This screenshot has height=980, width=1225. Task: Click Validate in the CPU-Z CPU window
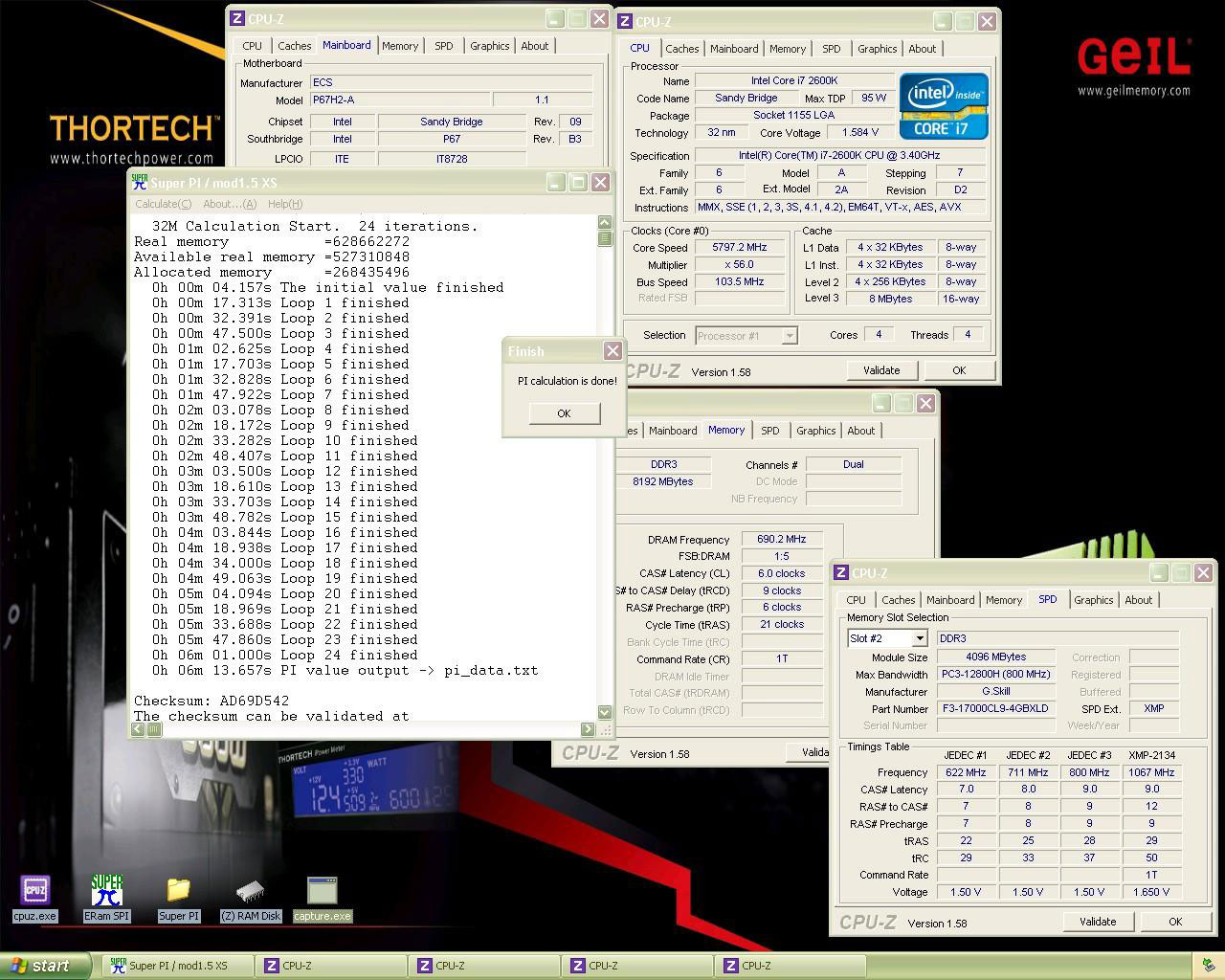pyautogui.click(x=880, y=370)
